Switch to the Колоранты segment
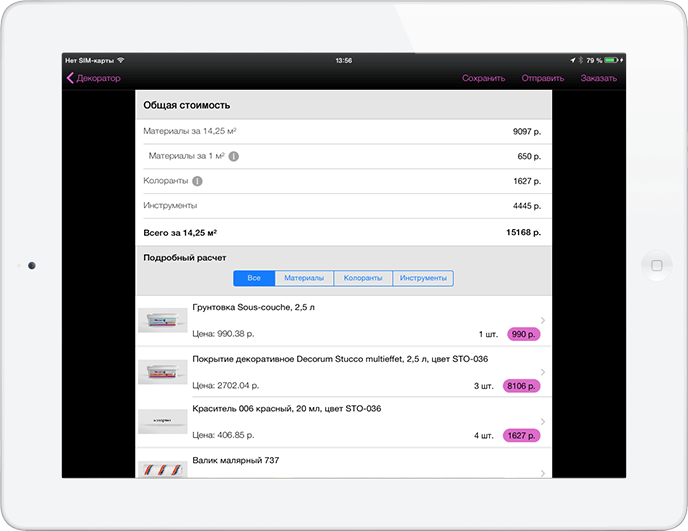This screenshot has width=688, height=531. coord(362,278)
